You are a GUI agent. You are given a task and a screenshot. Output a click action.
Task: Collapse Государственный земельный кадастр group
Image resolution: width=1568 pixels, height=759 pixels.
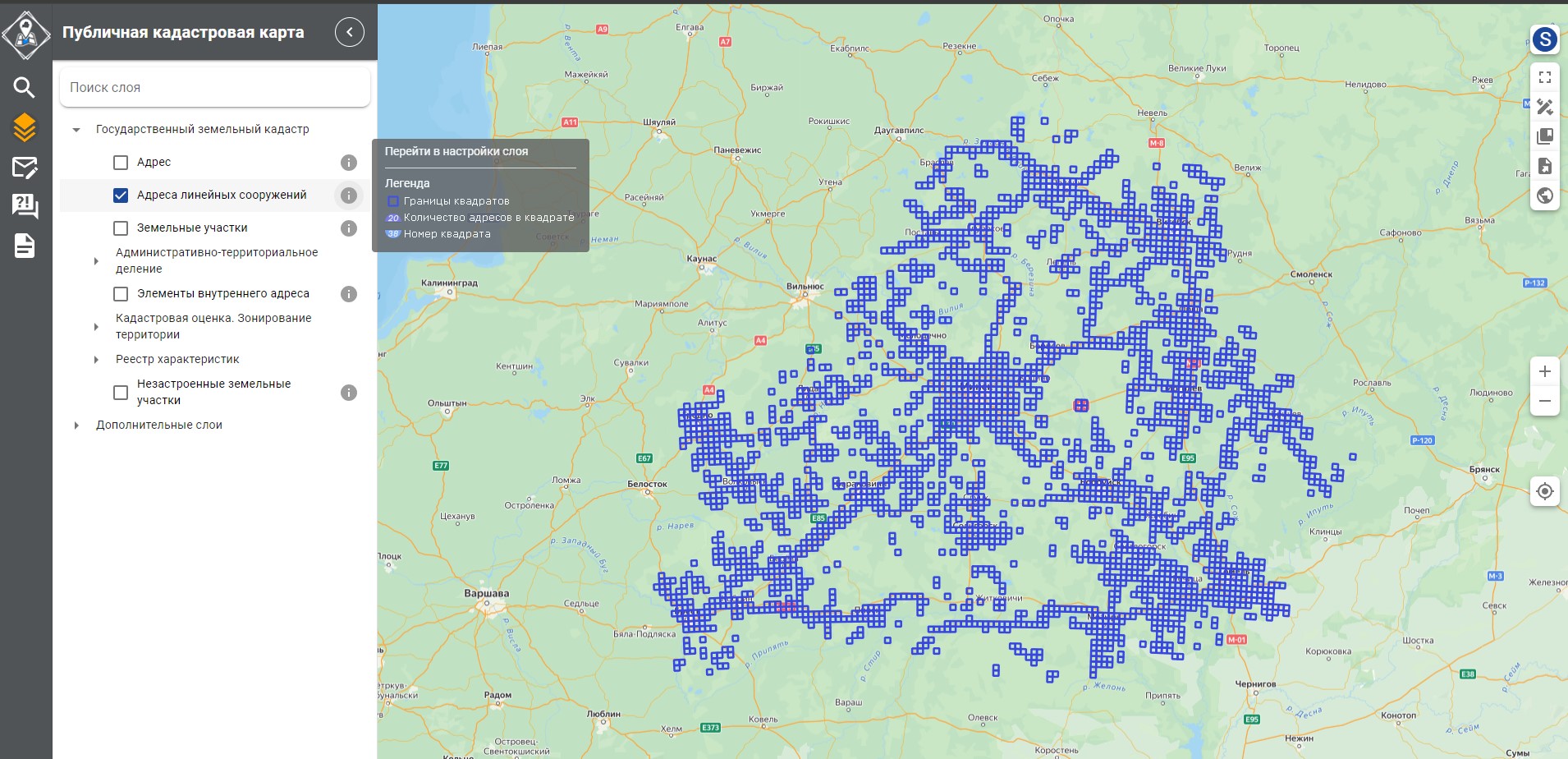pos(76,130)
